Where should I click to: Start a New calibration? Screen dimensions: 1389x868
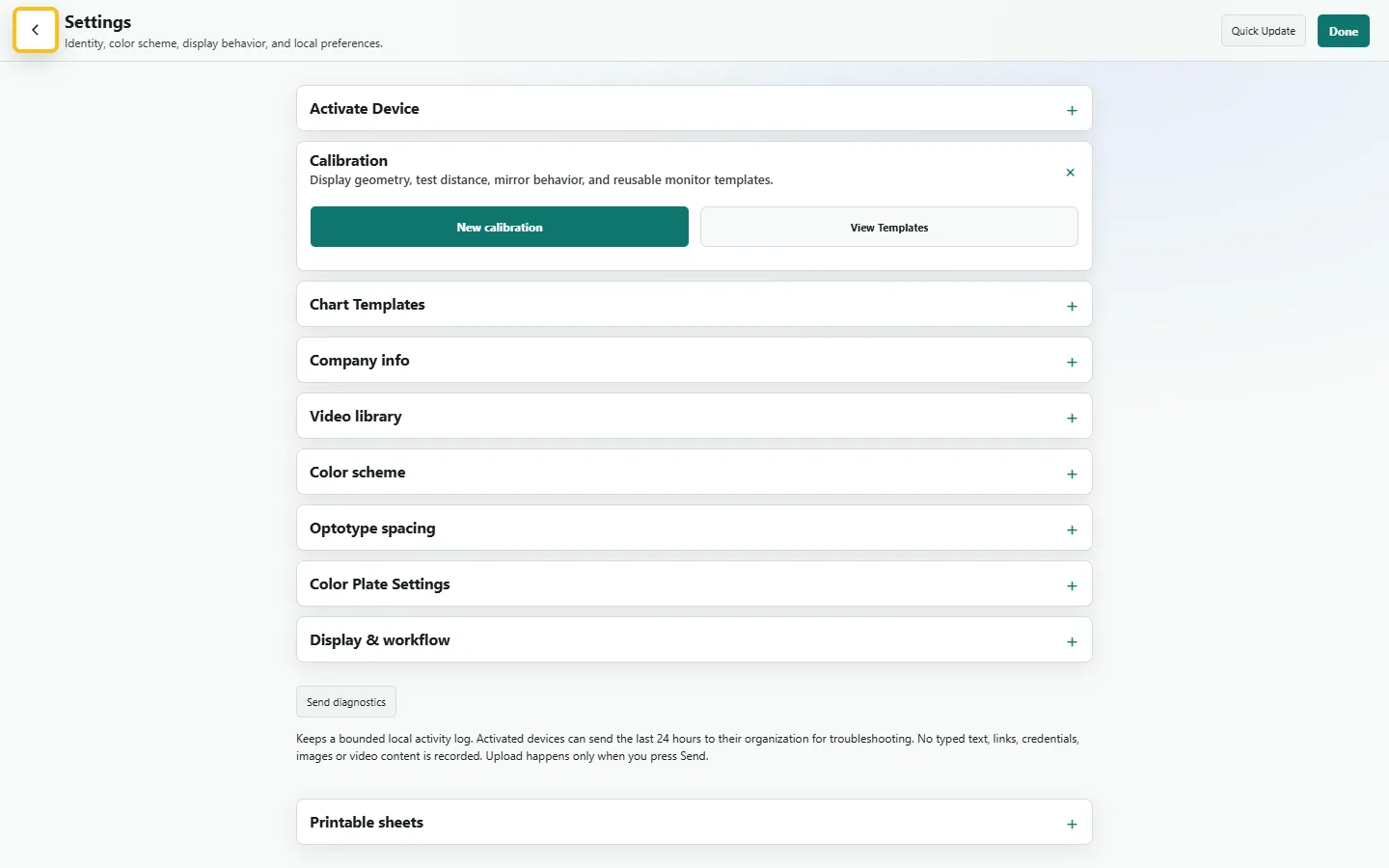point(500,227)
